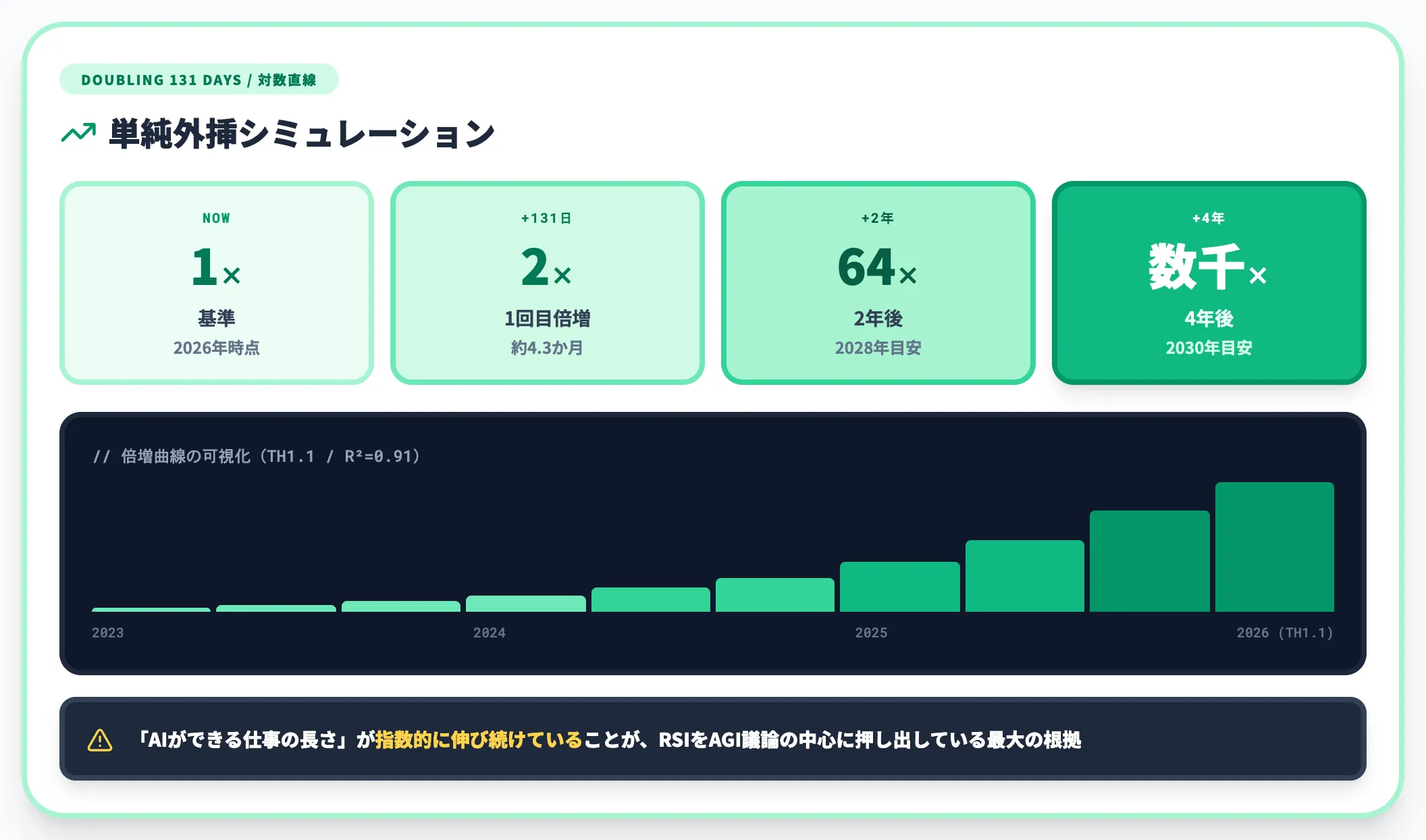This screenshot has width=1426, height=840.
Task: Click the 64× value
Action: tap(878, 267)
